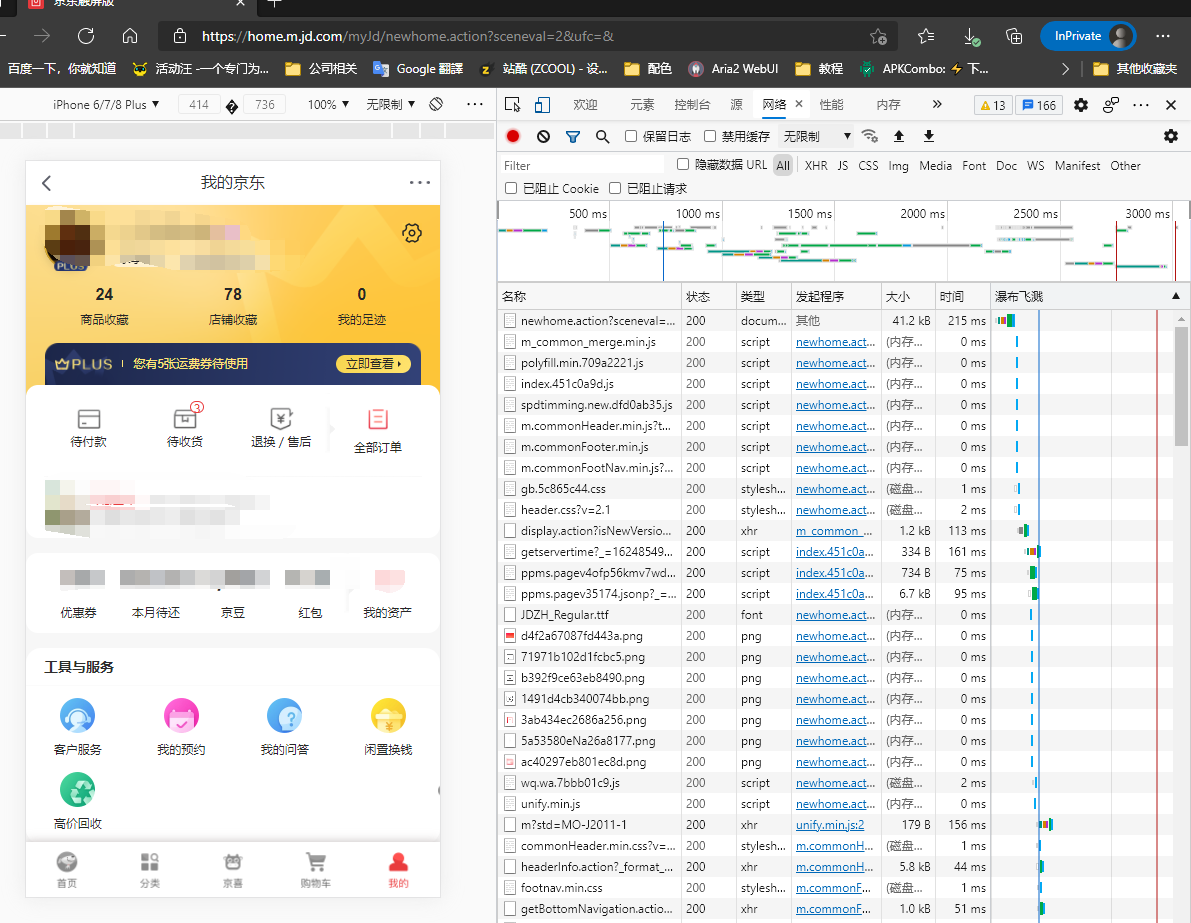Click the network overview timeline at 1500 ms
Viewport: 1191px width, 923px height.
click(834, 242)
